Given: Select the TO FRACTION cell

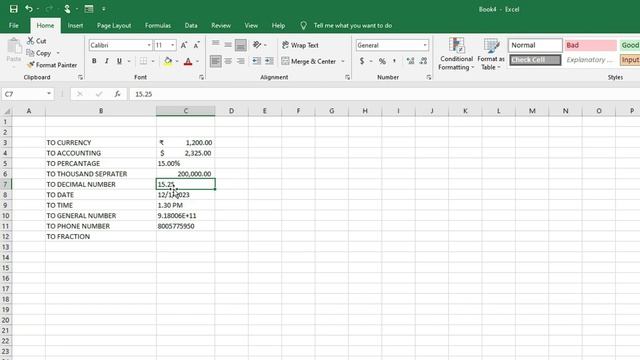Looking at the screenshot, I should pyautogui.click(x=101, y=236).
